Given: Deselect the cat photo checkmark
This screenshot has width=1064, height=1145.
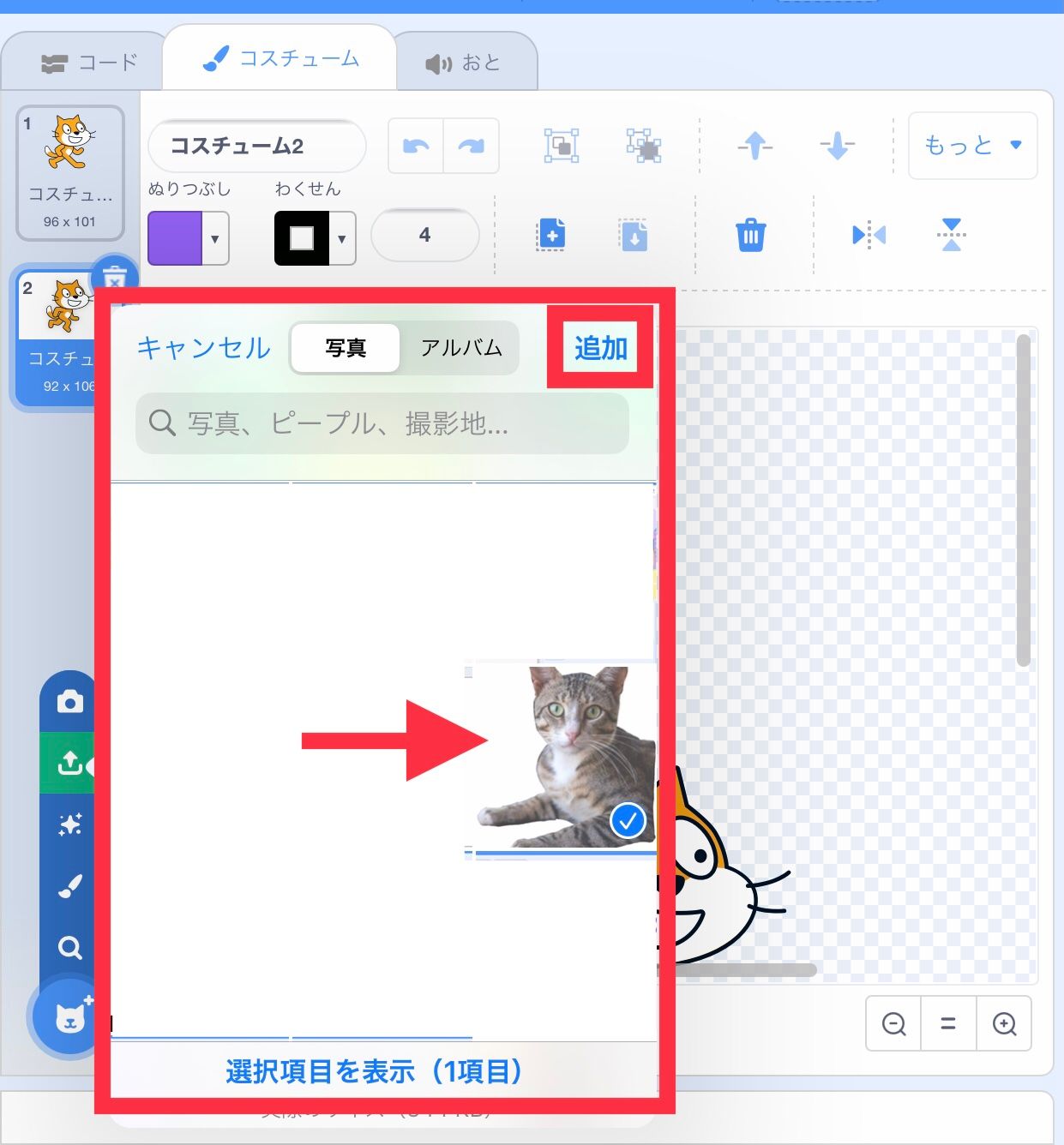Looking at the screenshot, I should 628,820.
